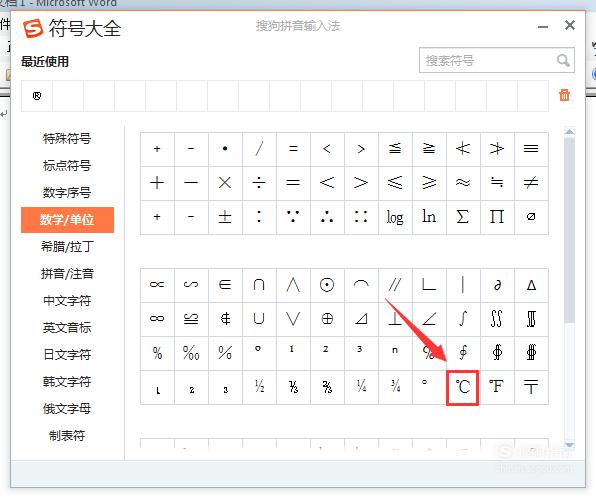Insert the plus-minus ± symbol

click(225, 217)
